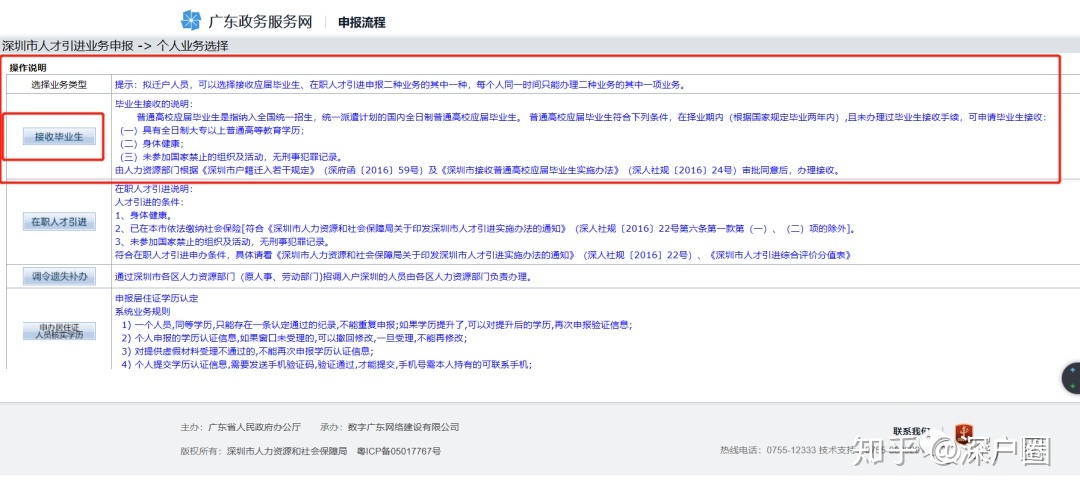
Task: Click footer text 承办：数字广东网络建设有限公司
Action: click(x=389, y=427)
